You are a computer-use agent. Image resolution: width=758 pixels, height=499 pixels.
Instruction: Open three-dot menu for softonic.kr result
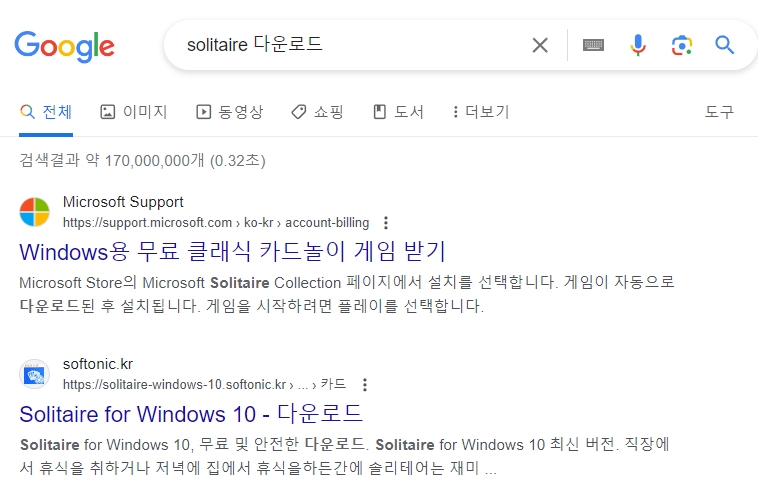(x=365, y=385)
